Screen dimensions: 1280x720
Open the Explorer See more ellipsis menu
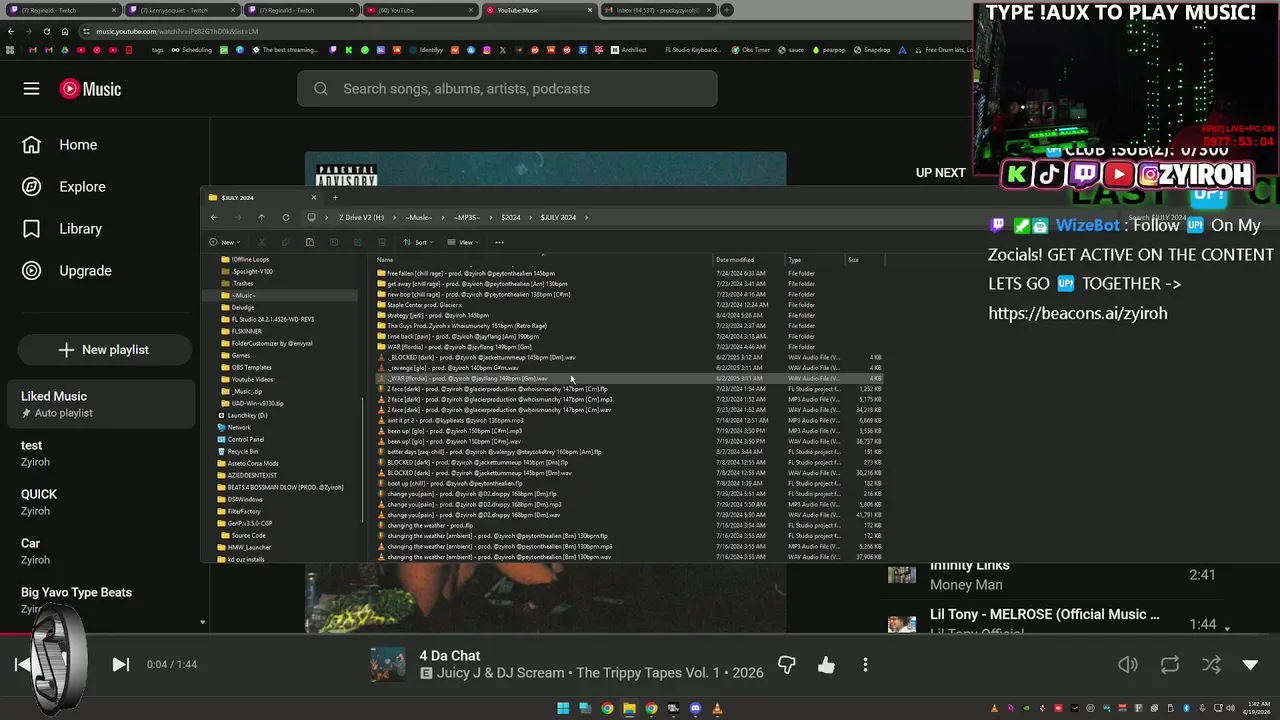(x=499, y=242)
